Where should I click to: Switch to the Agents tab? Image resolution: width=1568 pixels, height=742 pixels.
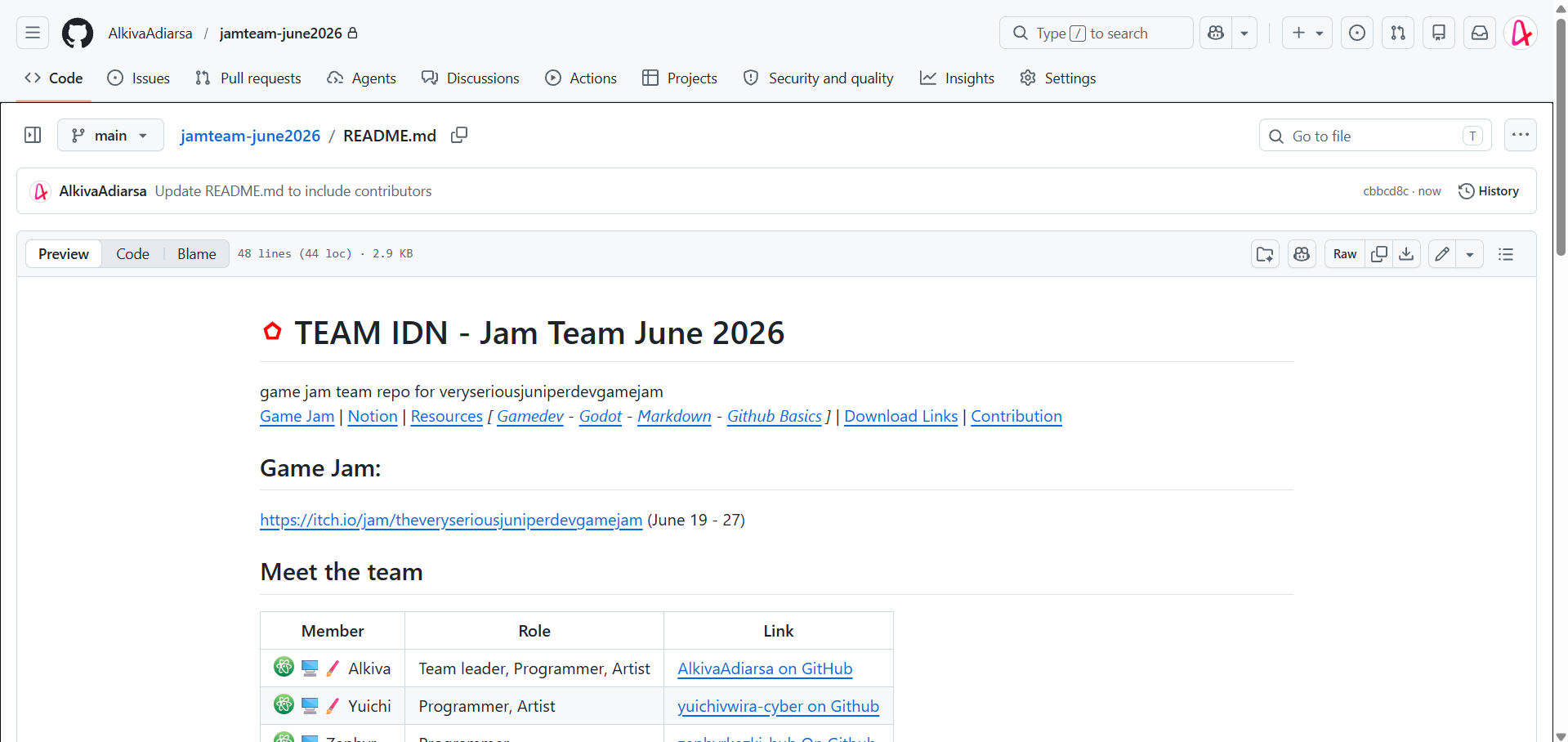click(361, 78)
